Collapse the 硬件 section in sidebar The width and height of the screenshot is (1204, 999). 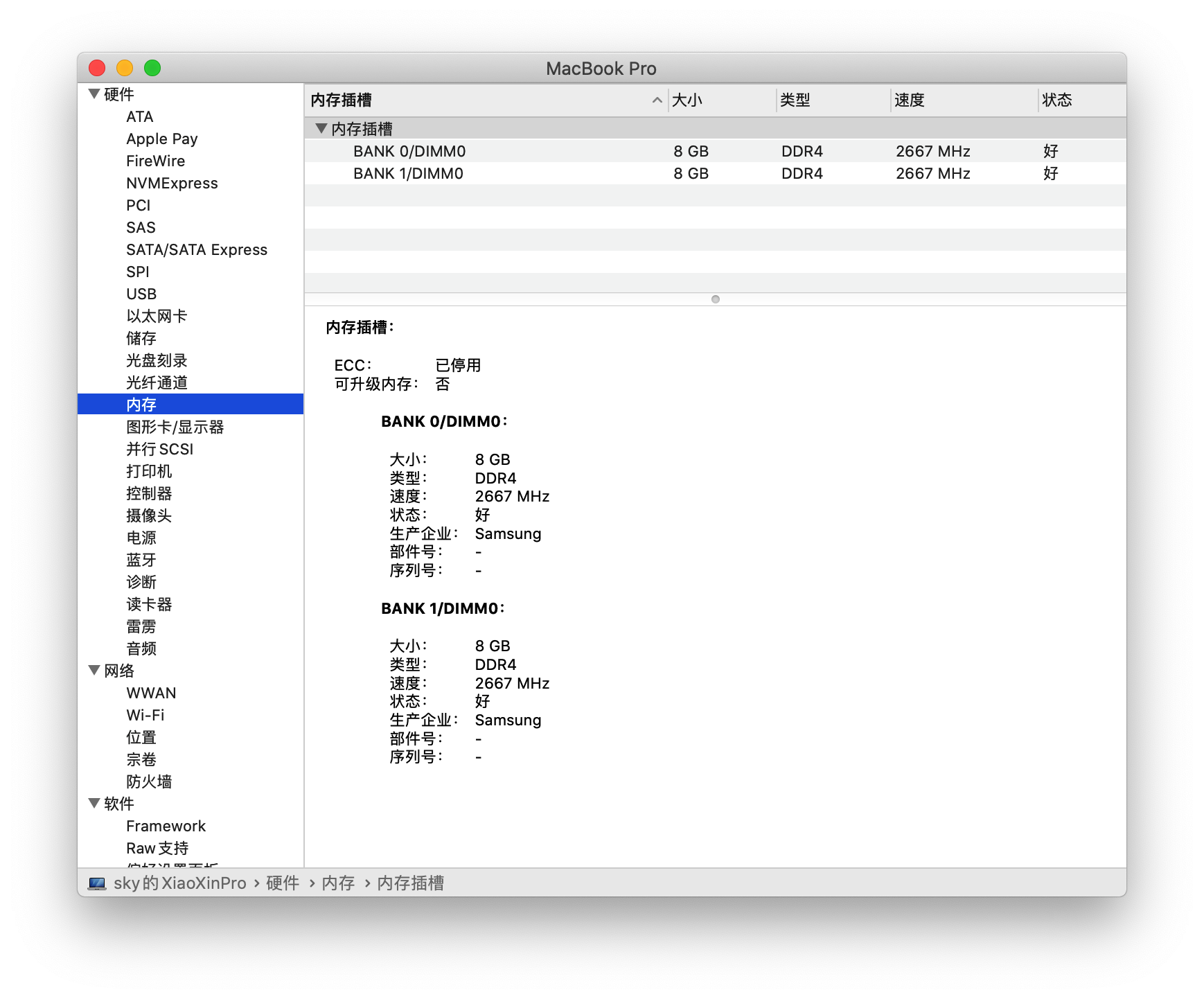(x=94, y=94)
